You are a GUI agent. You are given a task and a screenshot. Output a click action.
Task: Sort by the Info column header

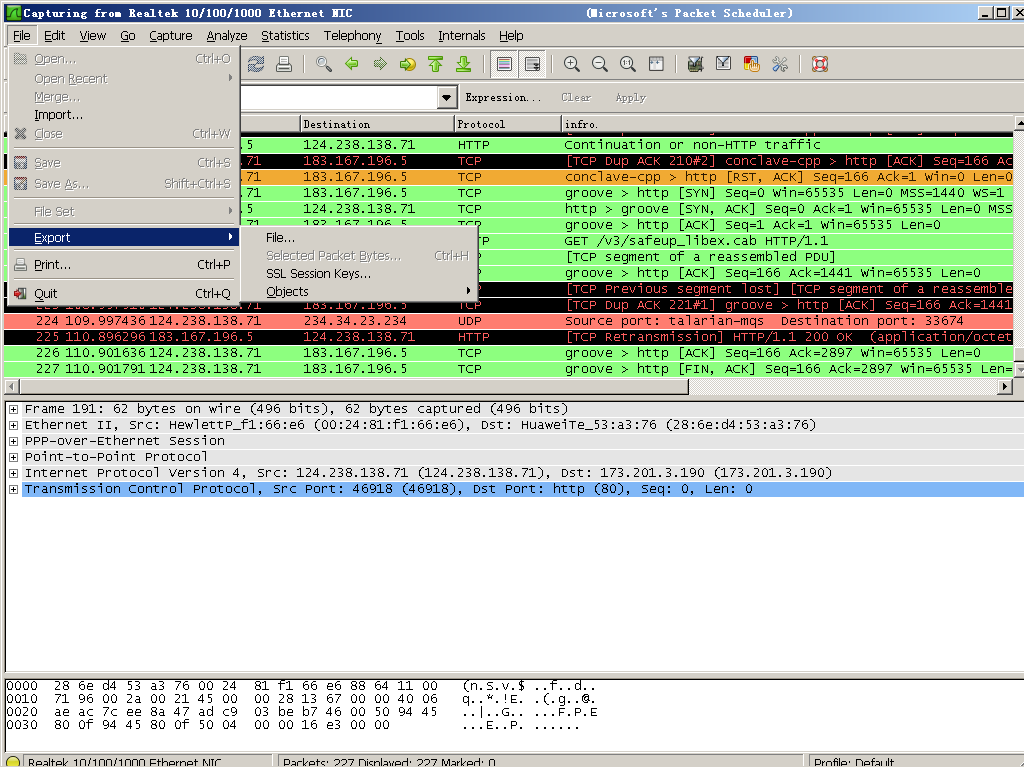tap(787, 124)
